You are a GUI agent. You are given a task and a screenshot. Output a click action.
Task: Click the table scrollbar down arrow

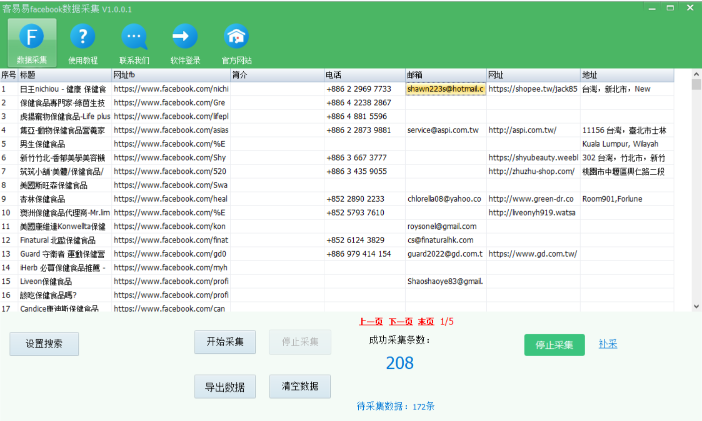[x=696, y=306]
